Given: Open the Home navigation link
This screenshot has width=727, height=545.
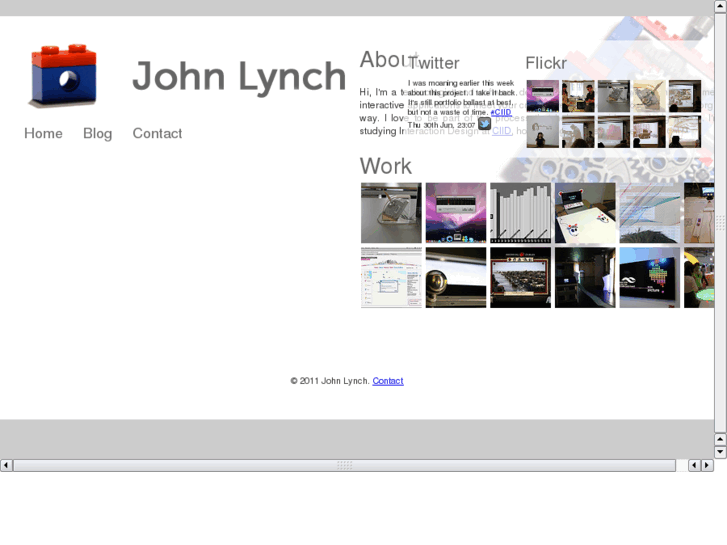Looking at the screenshot, I should 43,134.
